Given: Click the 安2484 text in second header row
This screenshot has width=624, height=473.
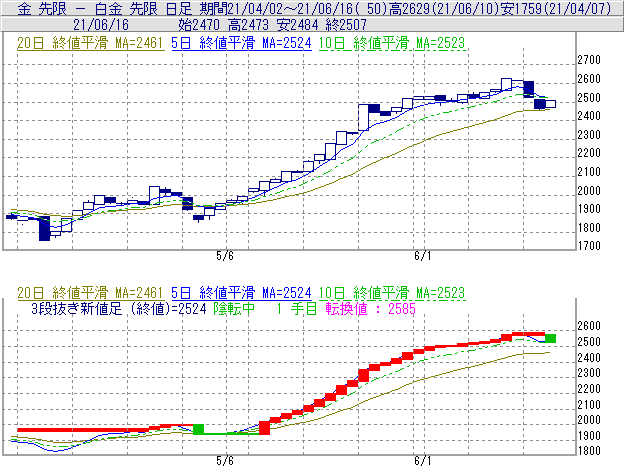Looking at the screenshot, I should (297, 25).
